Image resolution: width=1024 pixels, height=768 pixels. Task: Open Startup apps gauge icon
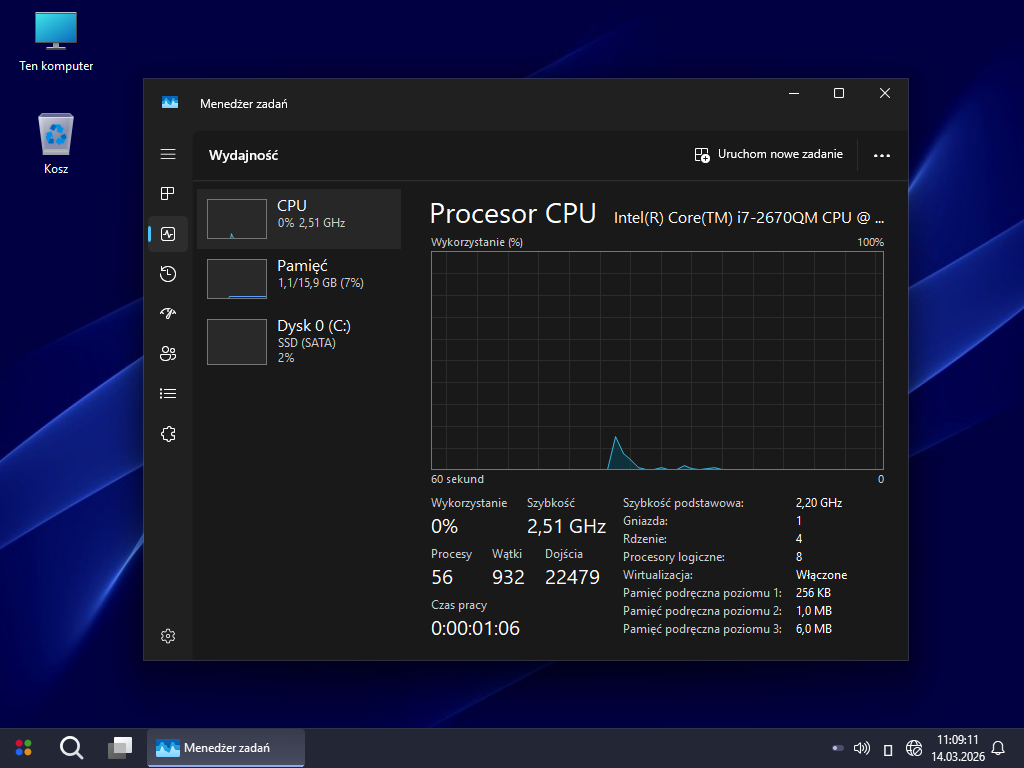click(168, 314)
